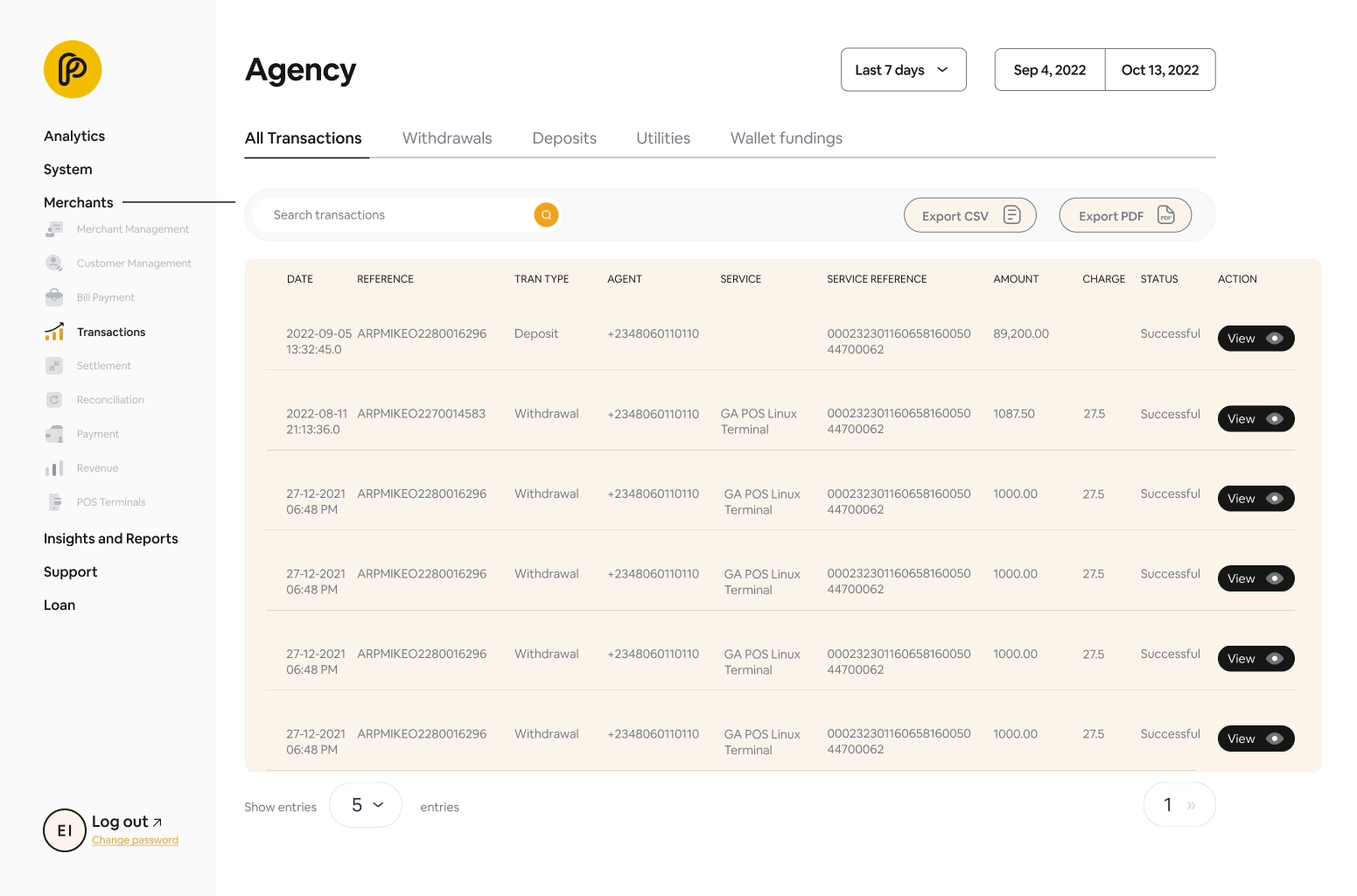Click the AMOUNT column header

[1016, 279]
